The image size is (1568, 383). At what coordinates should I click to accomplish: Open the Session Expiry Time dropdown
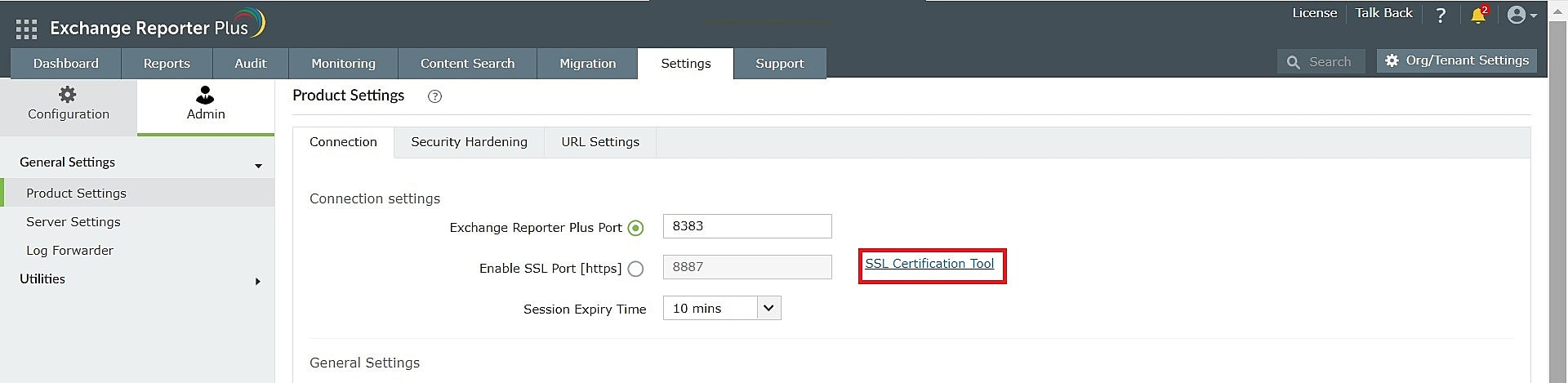[x=722, y=308]
